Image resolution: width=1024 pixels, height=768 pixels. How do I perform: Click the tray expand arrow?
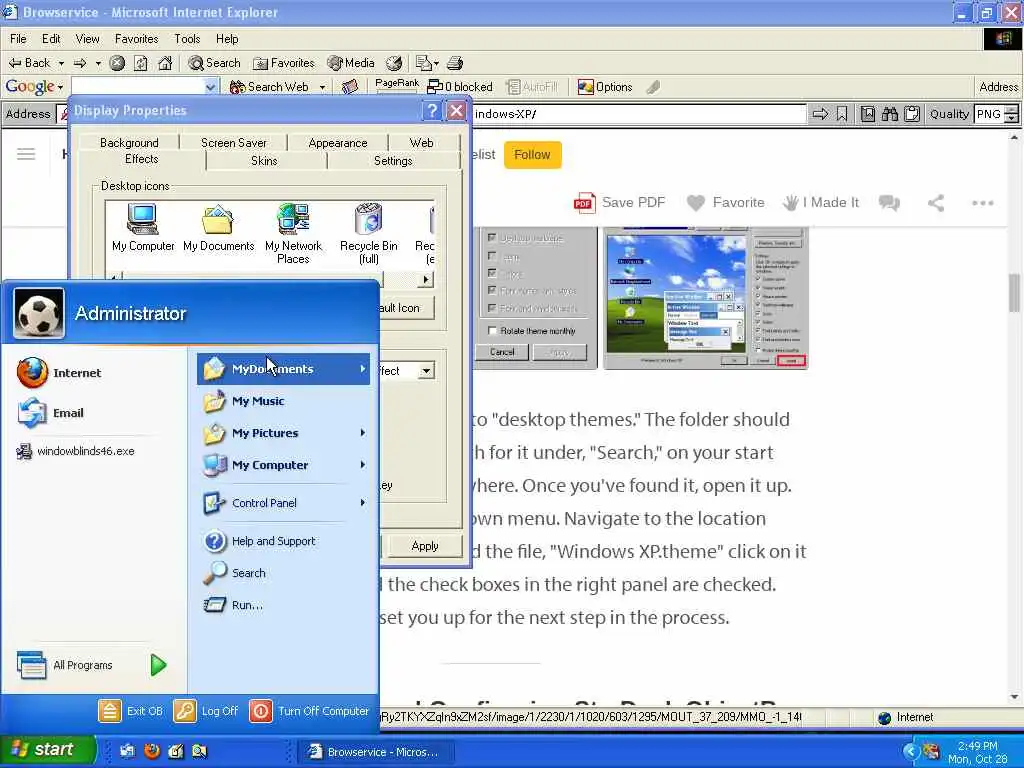(x=909, y=752)
